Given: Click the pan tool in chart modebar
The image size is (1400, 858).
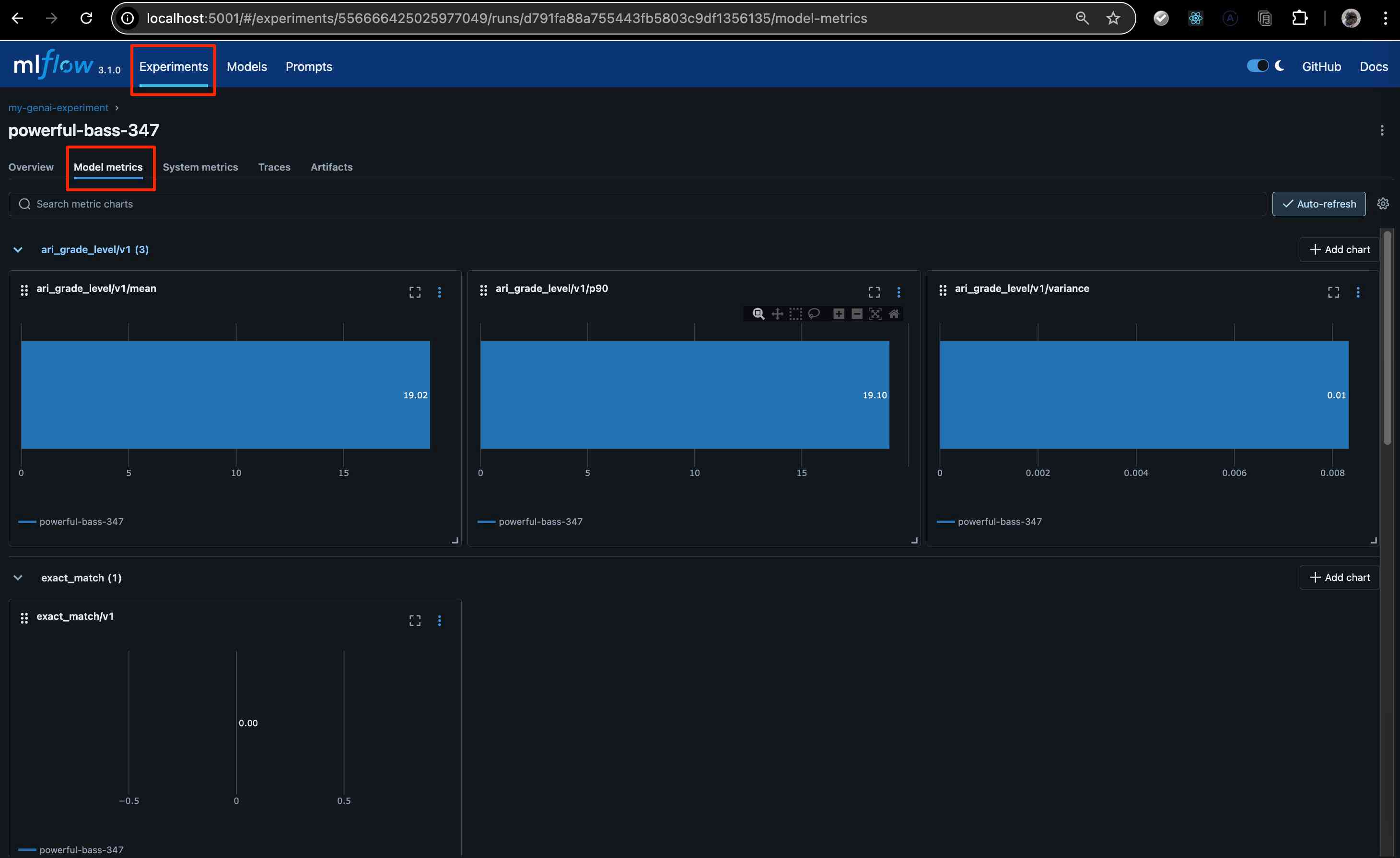Looking at the screenshot, I should coord(777,313).
